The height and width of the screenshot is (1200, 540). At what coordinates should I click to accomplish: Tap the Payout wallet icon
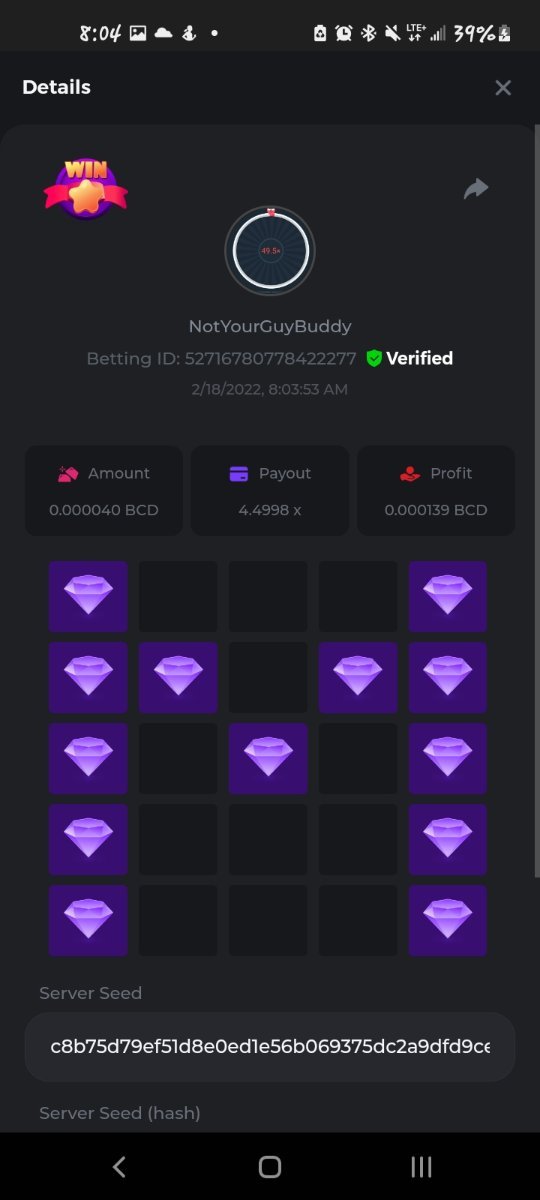point(238,474)
